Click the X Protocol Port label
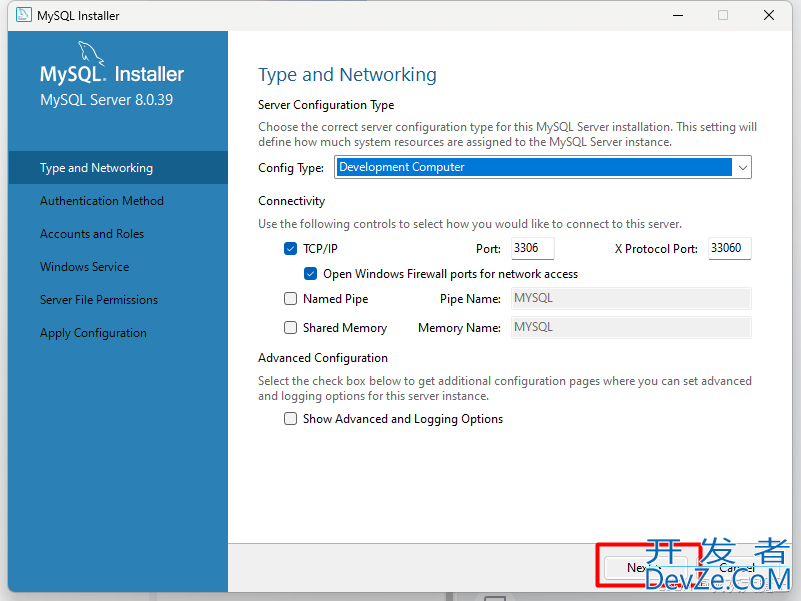This screenshot has height=601, width=801. click(x=656, y=249)
